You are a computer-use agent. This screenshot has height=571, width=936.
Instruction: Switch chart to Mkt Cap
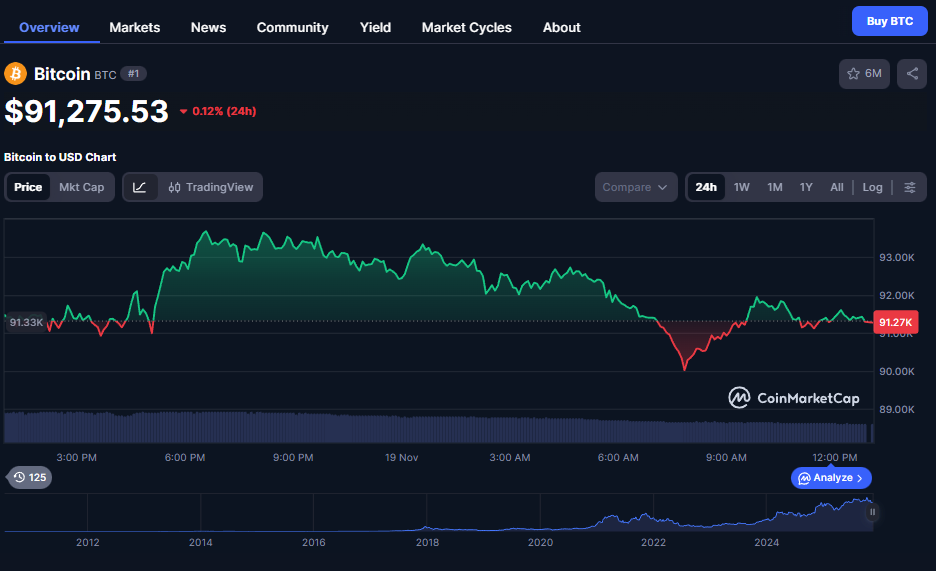(x=82, y=187)
